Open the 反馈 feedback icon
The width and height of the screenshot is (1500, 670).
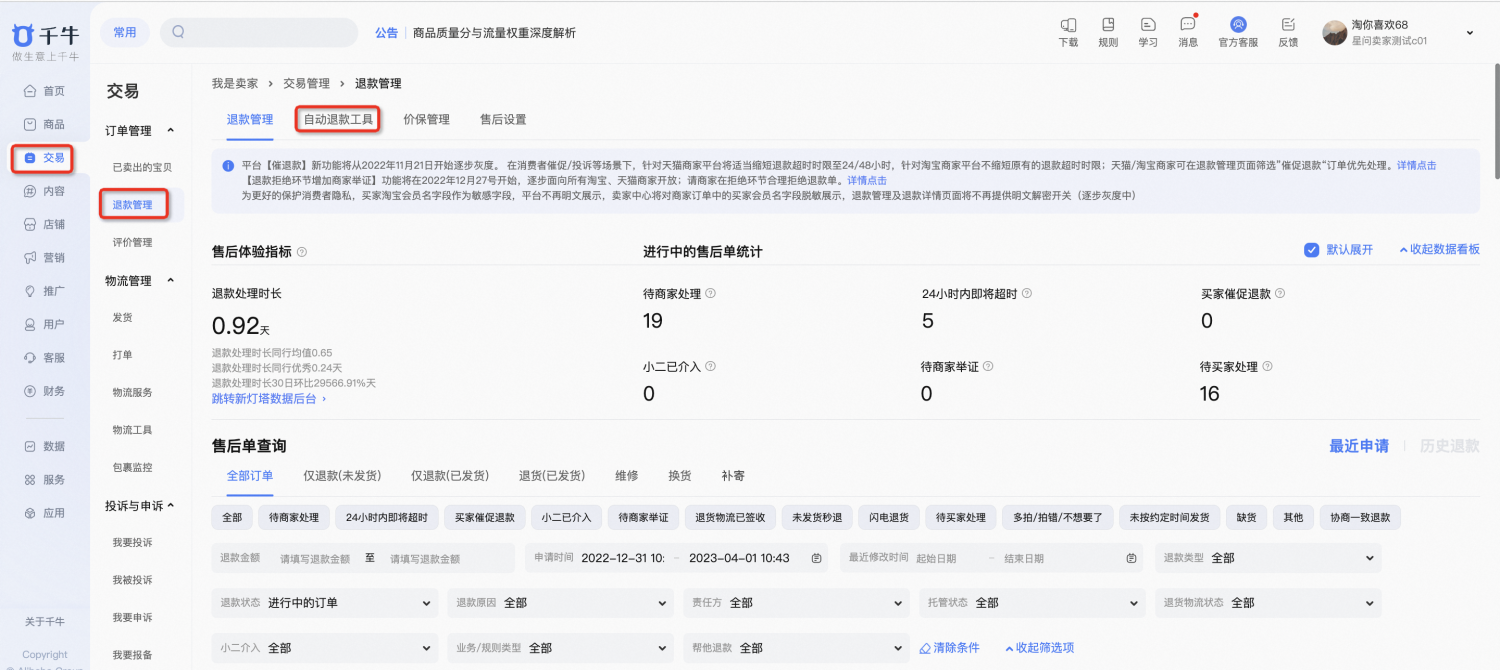coord(1288,25)
